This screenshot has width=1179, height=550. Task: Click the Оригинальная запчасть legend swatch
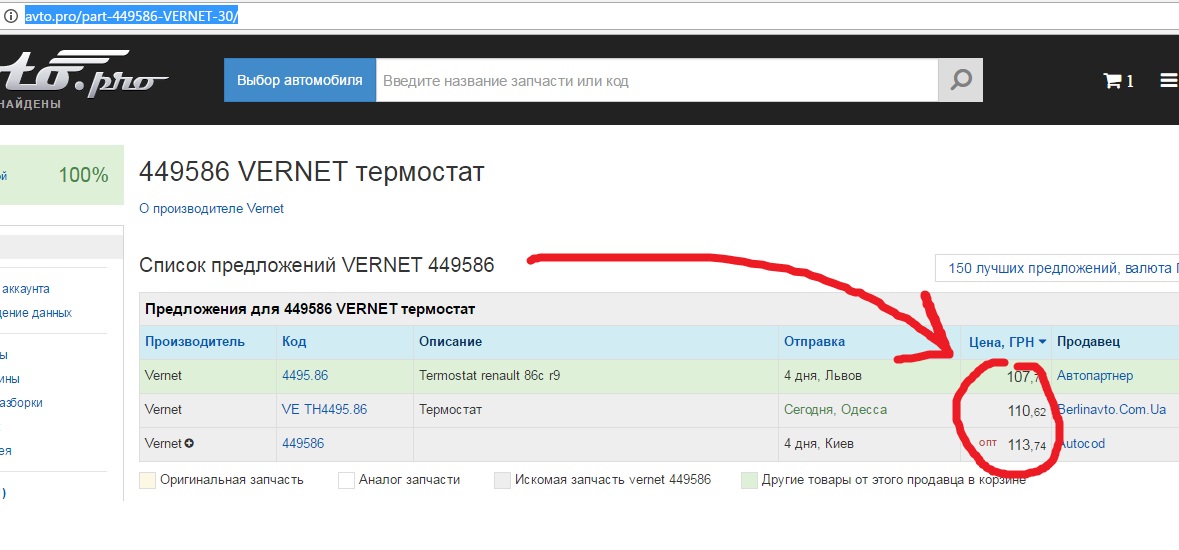coord(148,480)
